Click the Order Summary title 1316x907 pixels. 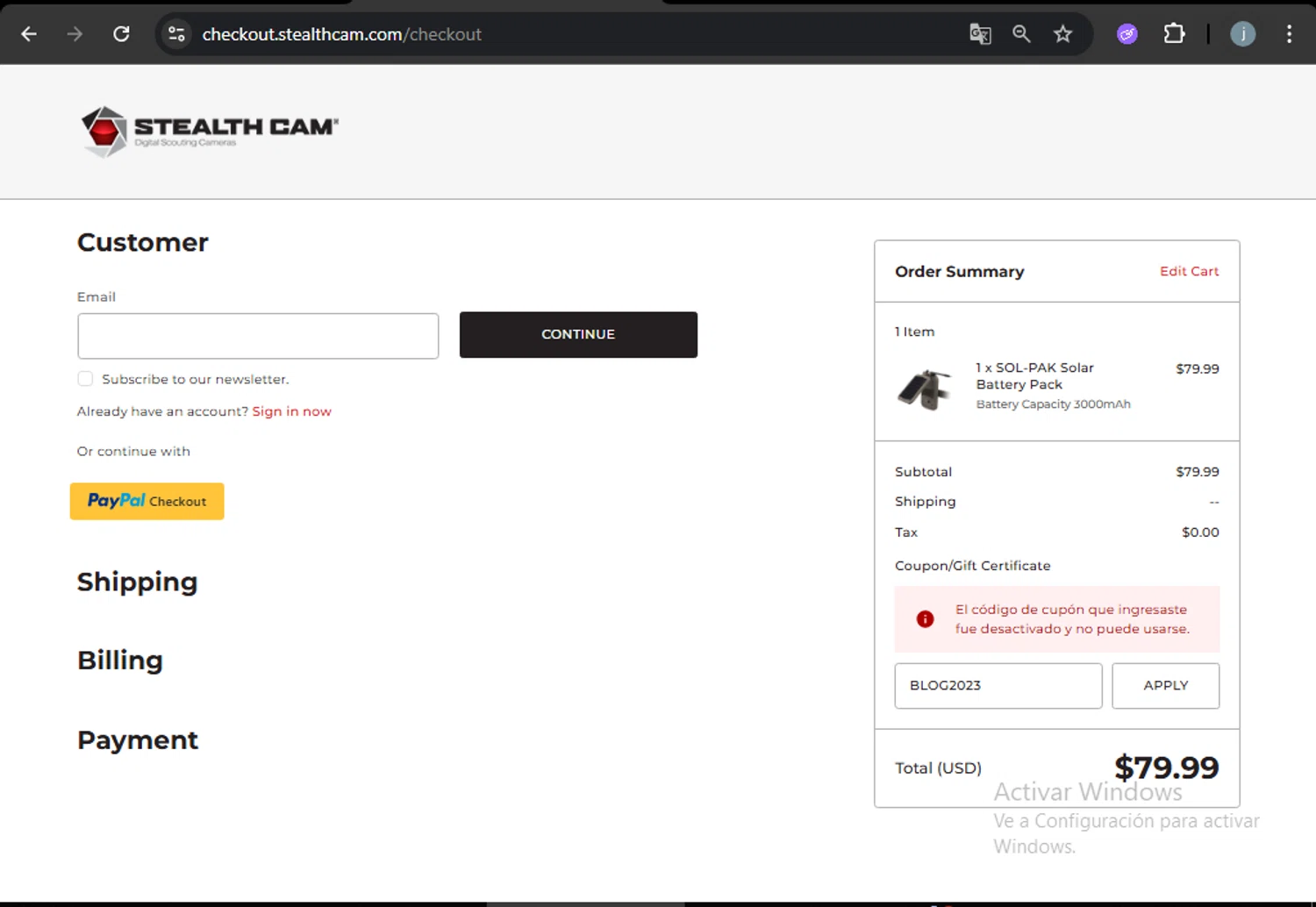[x=960, y=272]
